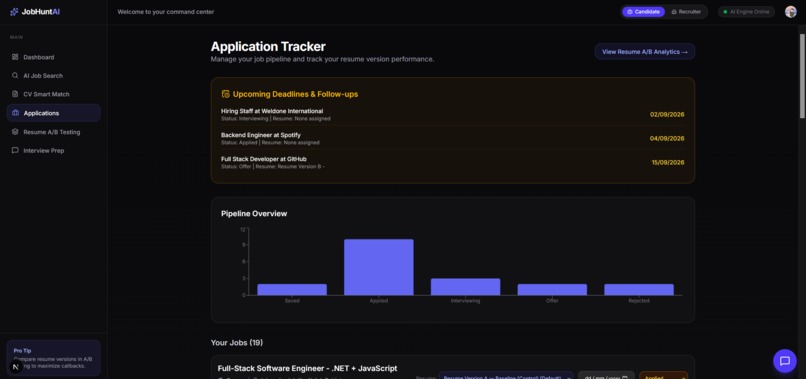The height and width of the screenshot is (379, 806).
Task: Click the Full-Stack Software Engineer job title
Action: point(307,368)
